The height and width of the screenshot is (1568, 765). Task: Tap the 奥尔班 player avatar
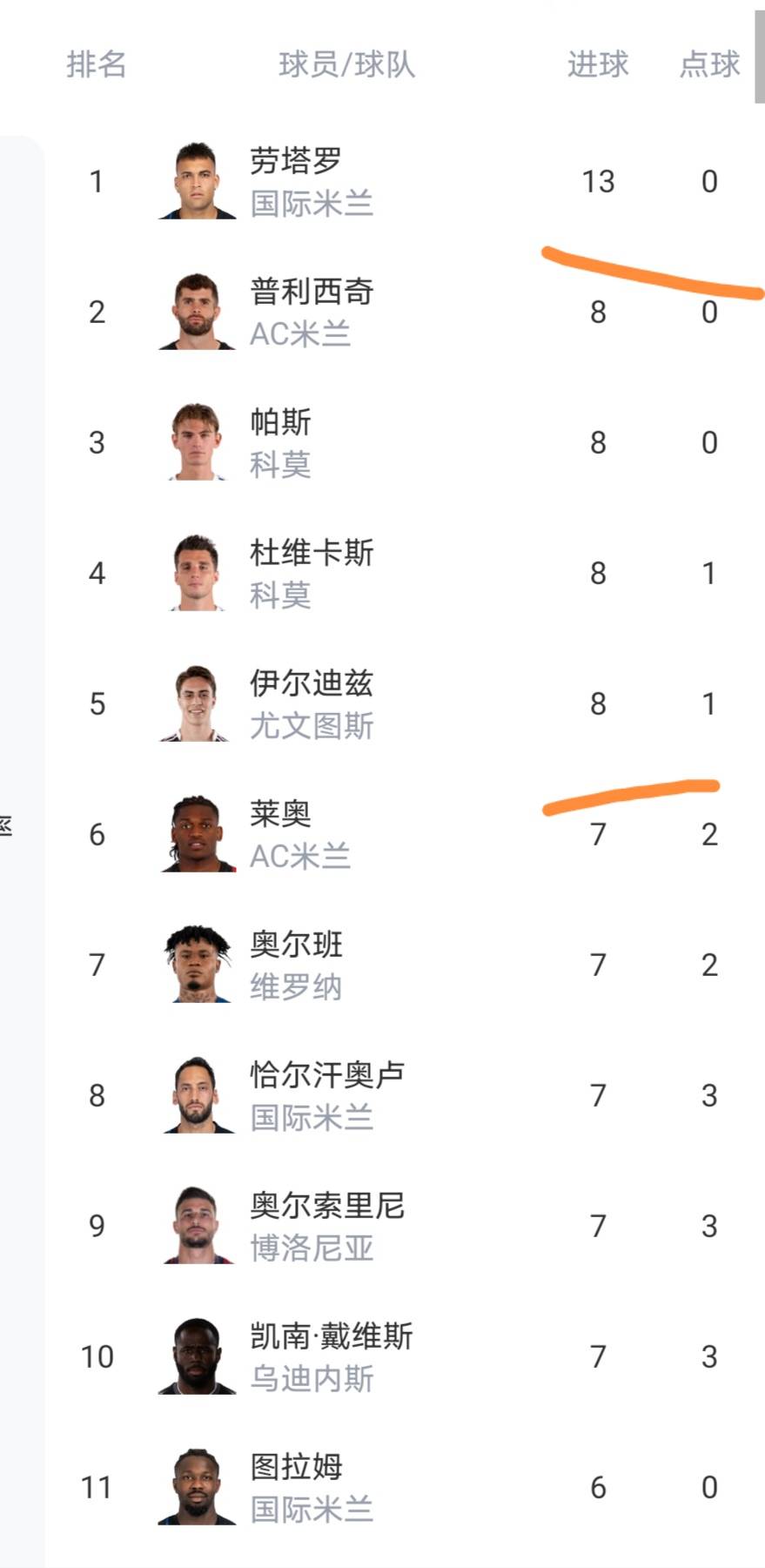tap(198, 965)
